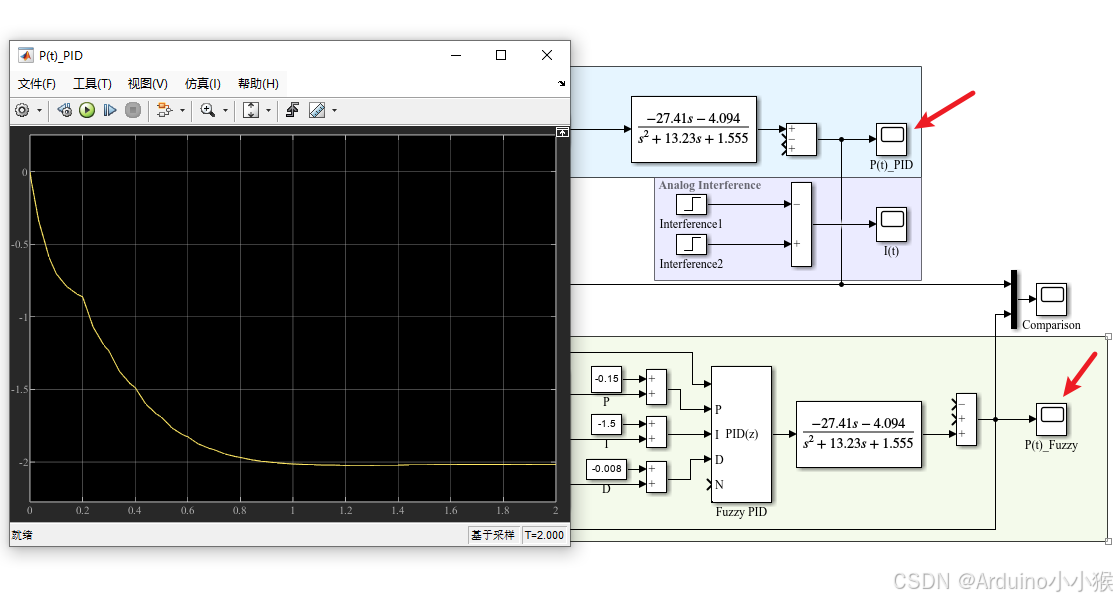
Task: Activate the zoom magnifier tool
Action: [208, 110]
